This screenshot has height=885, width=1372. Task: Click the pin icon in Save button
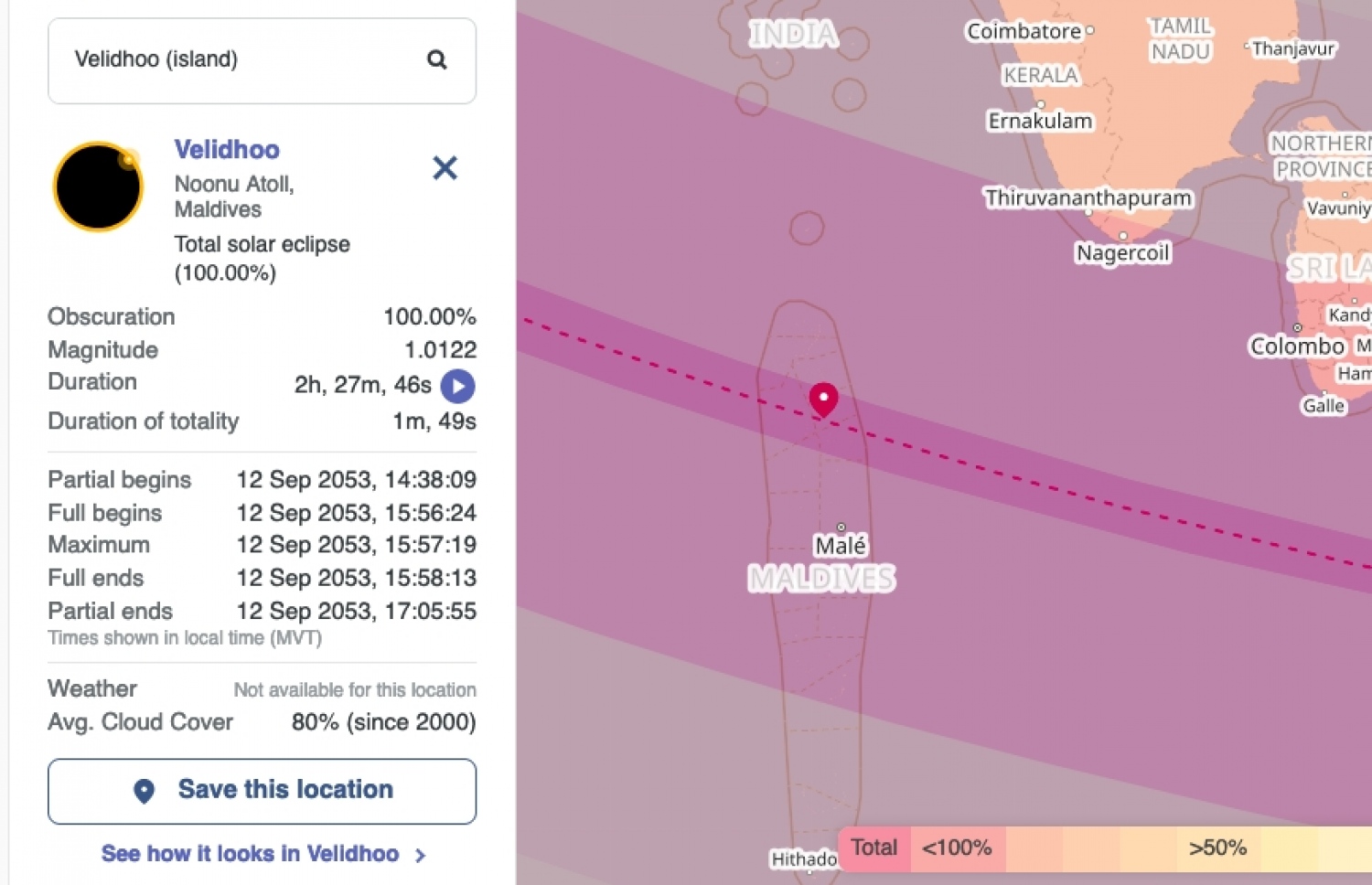[145, 791]
